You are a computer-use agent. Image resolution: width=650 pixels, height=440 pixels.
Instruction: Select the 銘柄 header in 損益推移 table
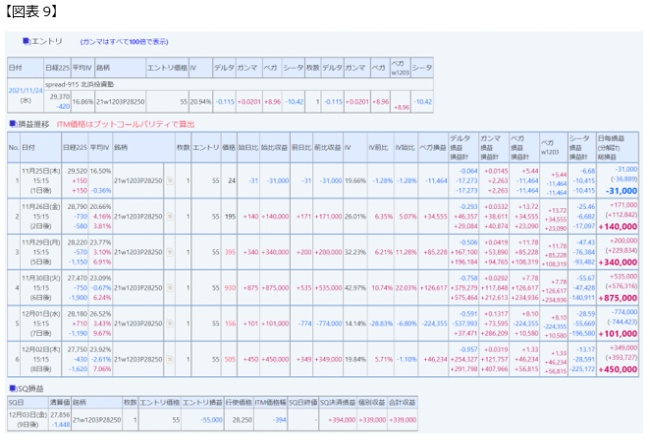click(120, 147)
